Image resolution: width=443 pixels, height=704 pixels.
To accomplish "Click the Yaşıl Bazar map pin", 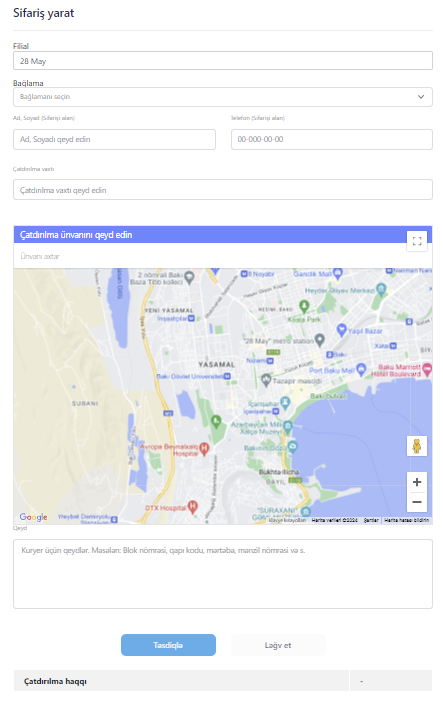I will tap(342, 330).
